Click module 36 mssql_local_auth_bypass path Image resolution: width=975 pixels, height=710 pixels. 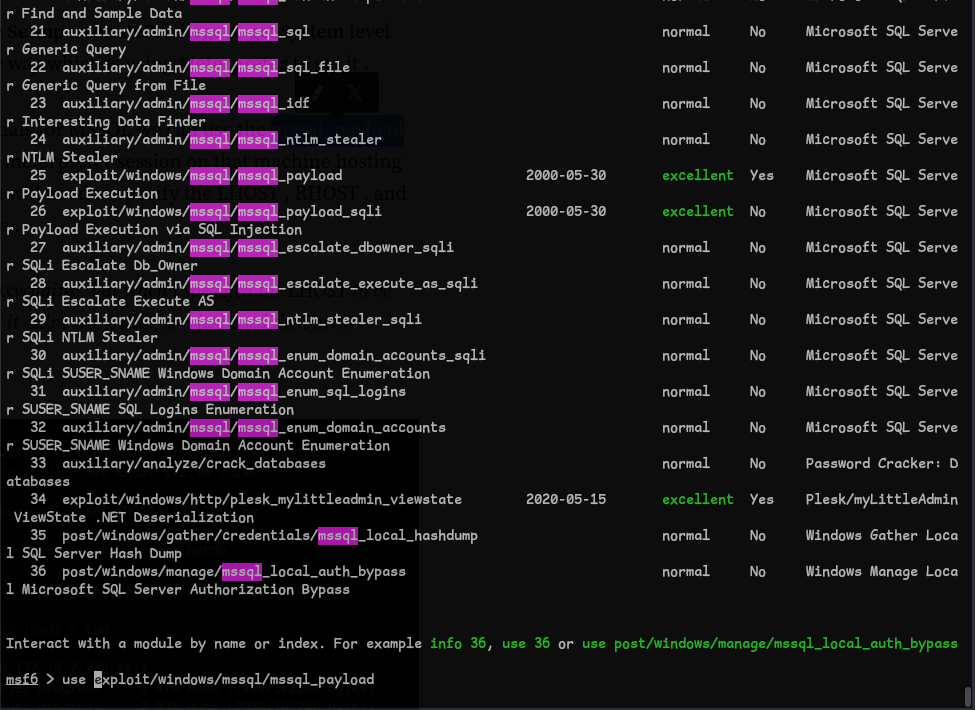pos(233,572)
